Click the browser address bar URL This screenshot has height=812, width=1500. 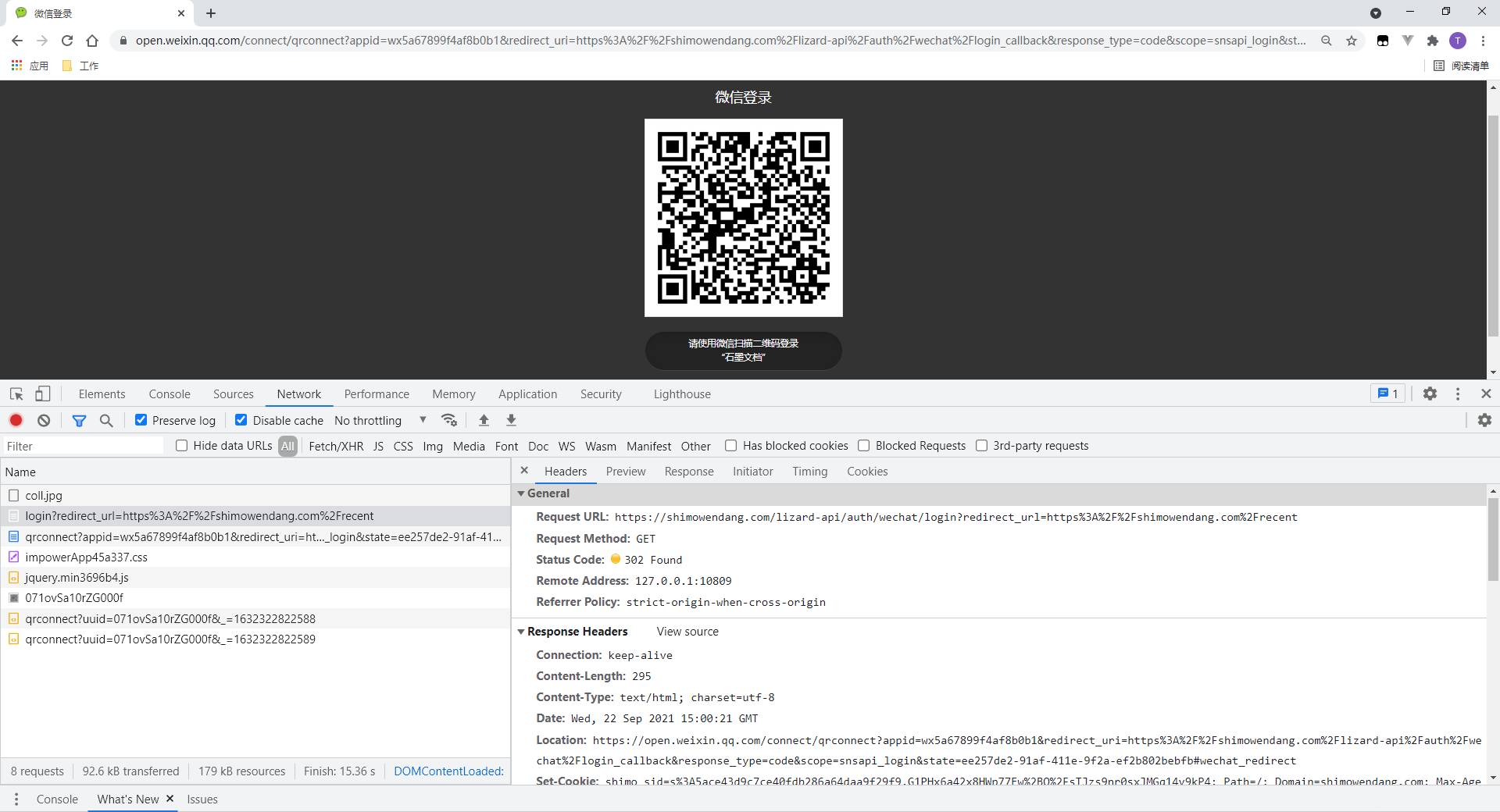(720, 41)
